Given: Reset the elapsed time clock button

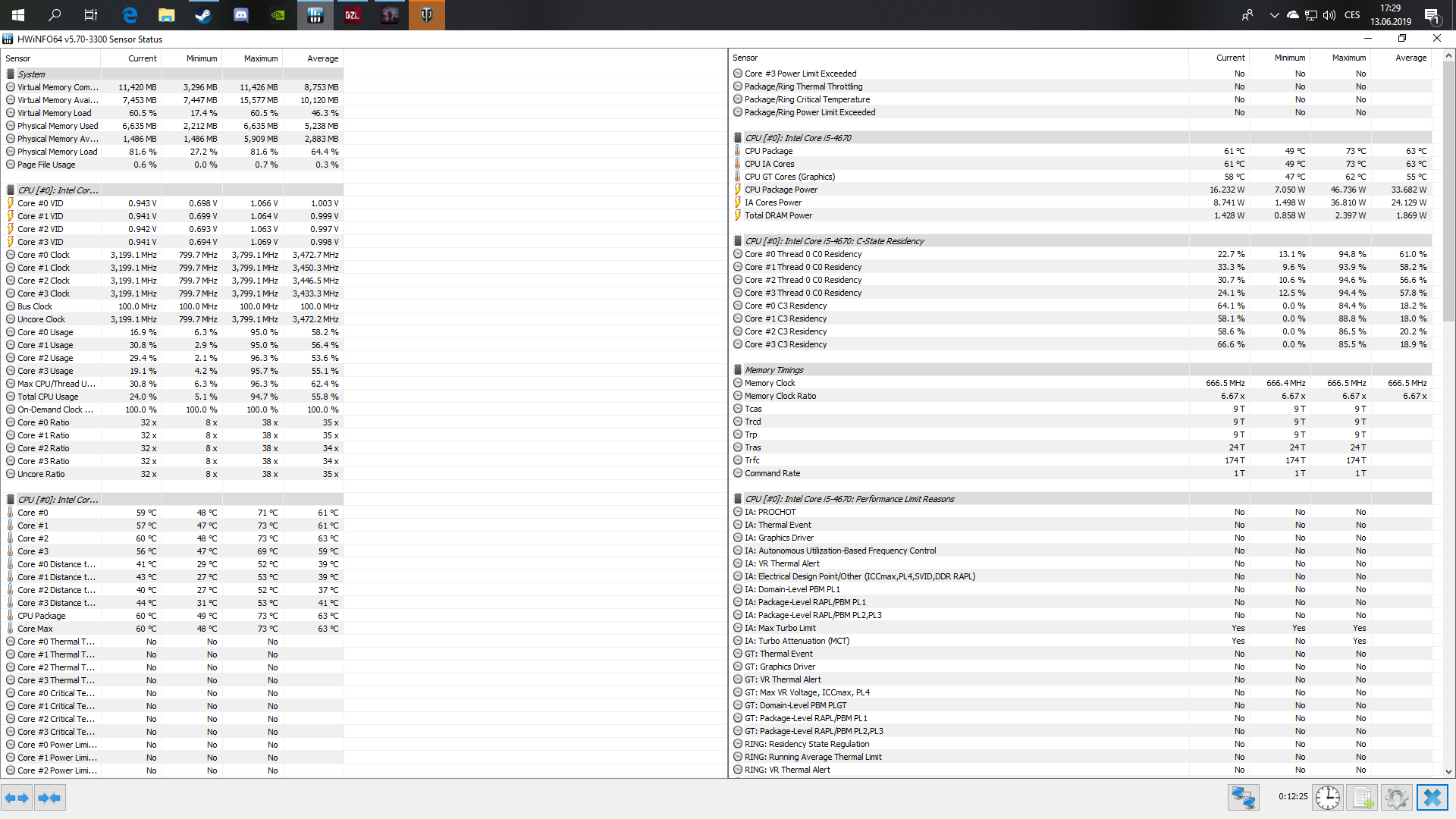Looking at the screenshot, I should coord(1328,798).
